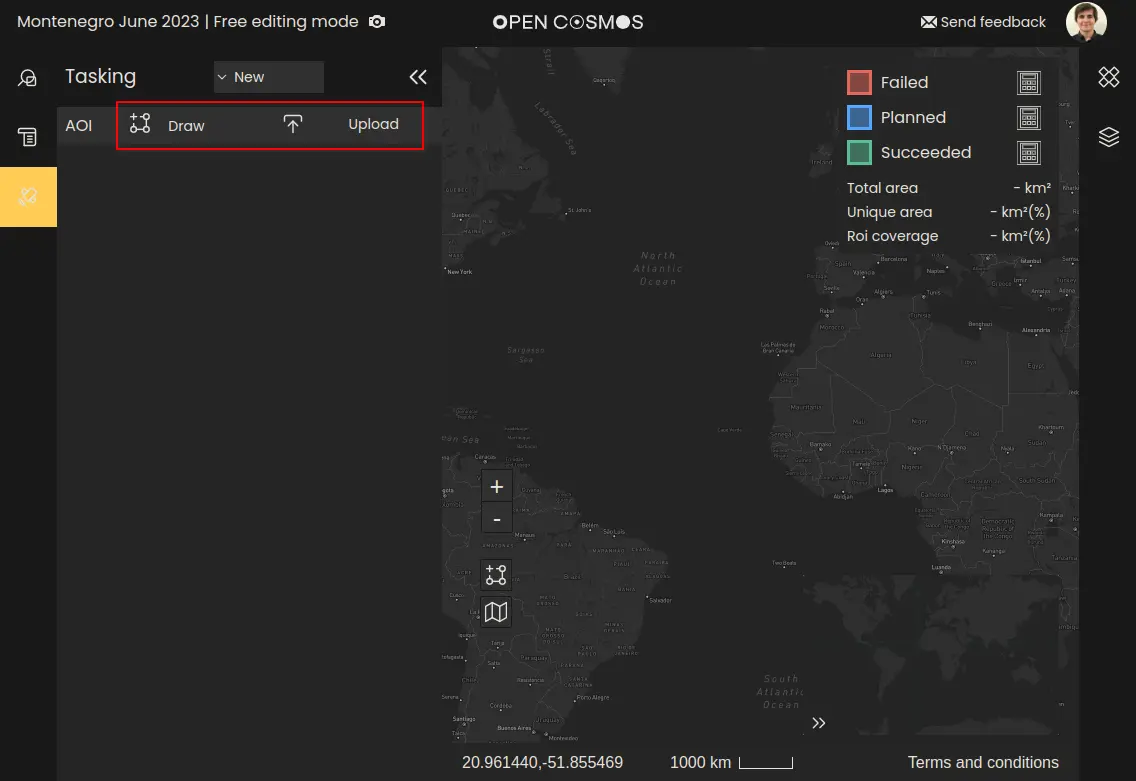Open the search tool in left sidebar
The image size is (1136, 781).
(x=28, y=78)
